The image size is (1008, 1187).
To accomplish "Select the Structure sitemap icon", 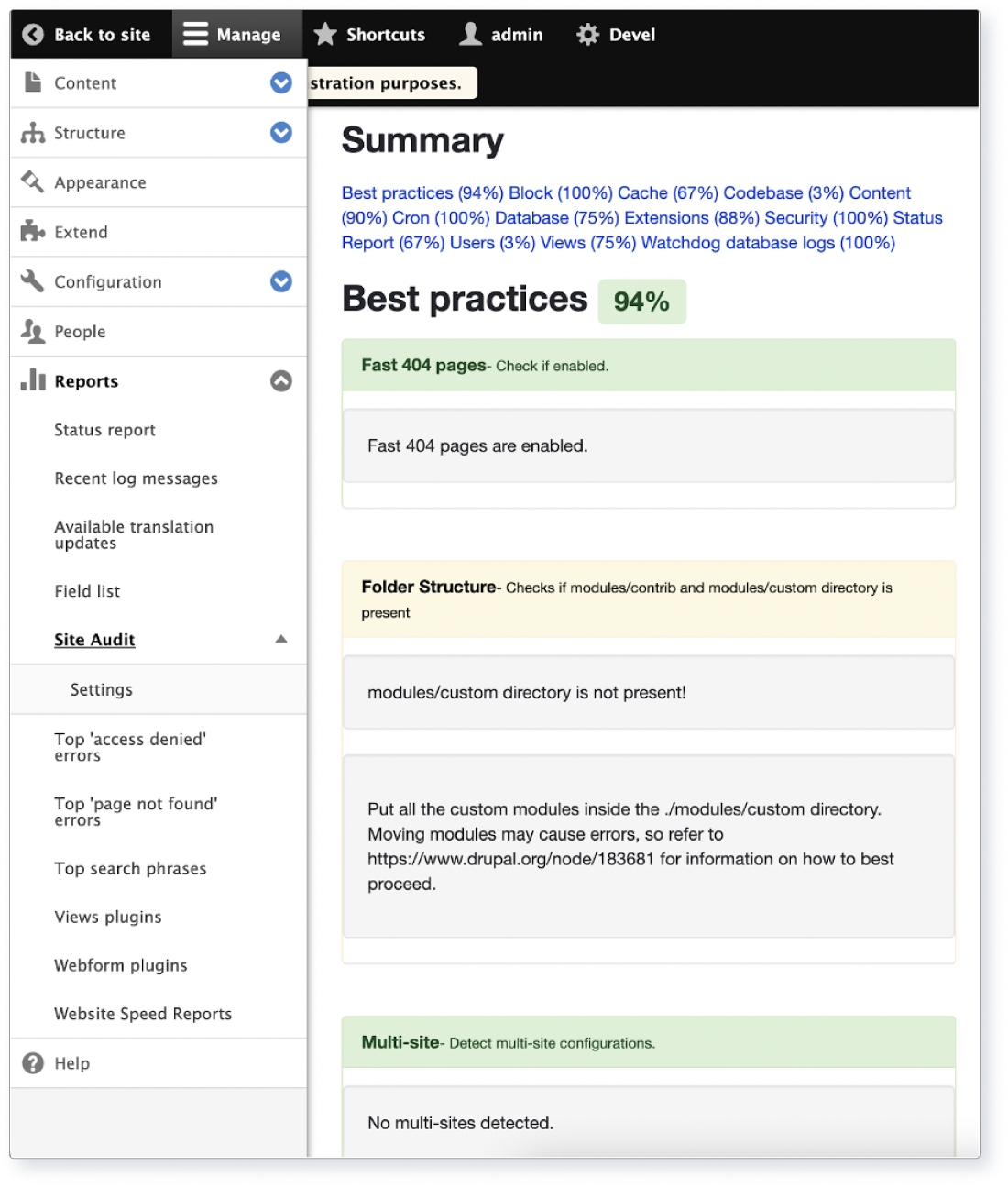I will coord(33,132).
